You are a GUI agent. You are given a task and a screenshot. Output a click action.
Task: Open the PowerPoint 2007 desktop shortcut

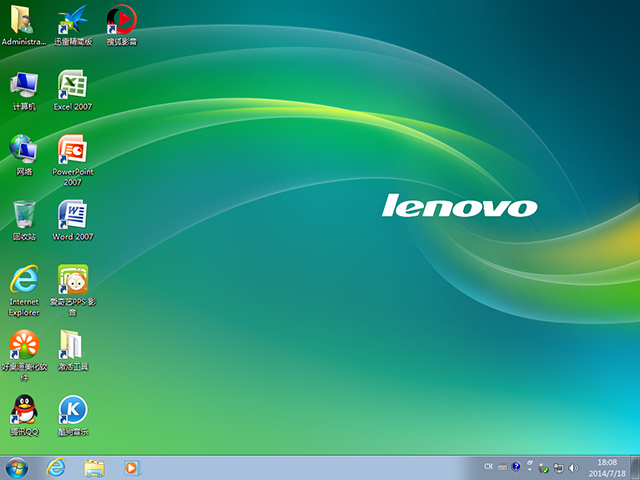pos(72,150)
